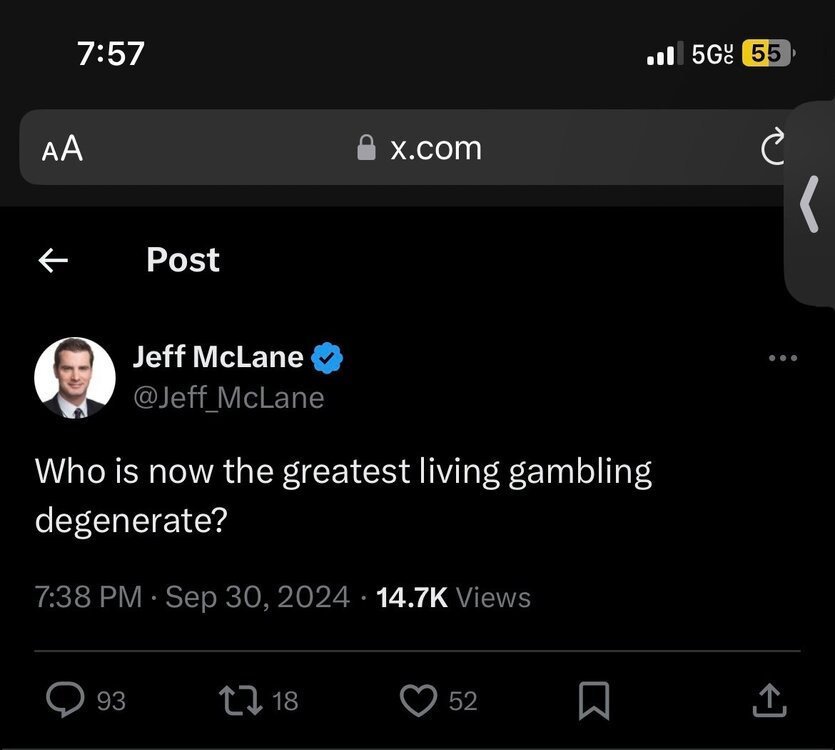Like the post with heart icon
The height and width of the screenshot is (750, 835).
point(418,700)
